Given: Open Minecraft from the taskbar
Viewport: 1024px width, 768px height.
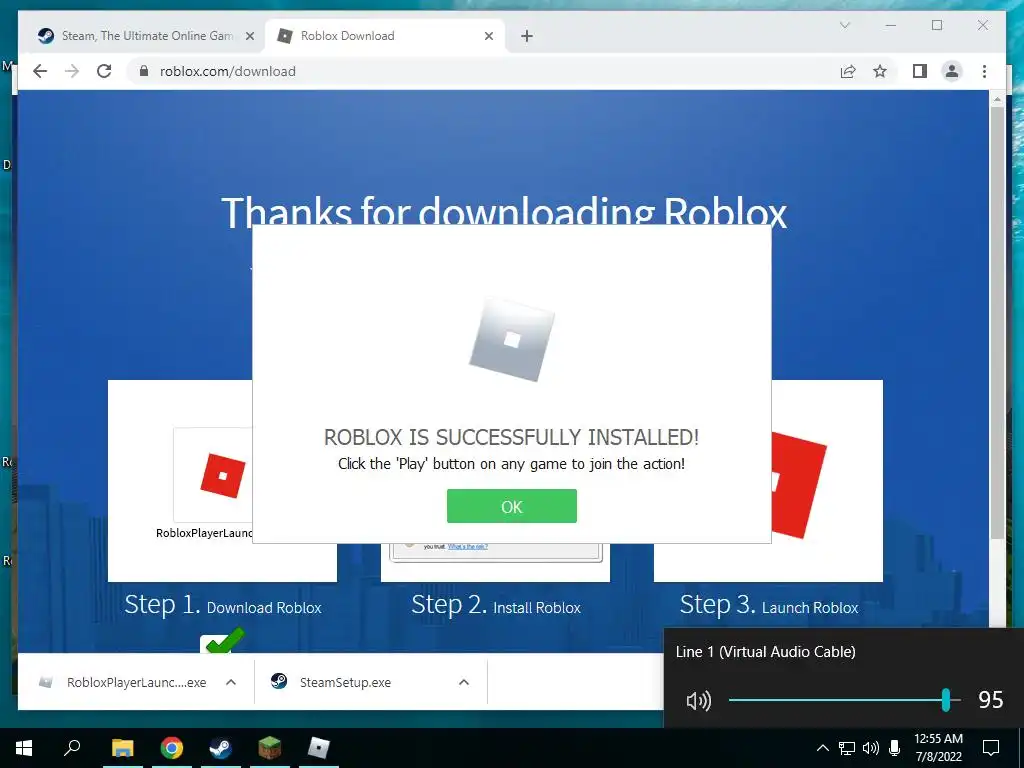Looking at the screenshot, I should [269, 748].
